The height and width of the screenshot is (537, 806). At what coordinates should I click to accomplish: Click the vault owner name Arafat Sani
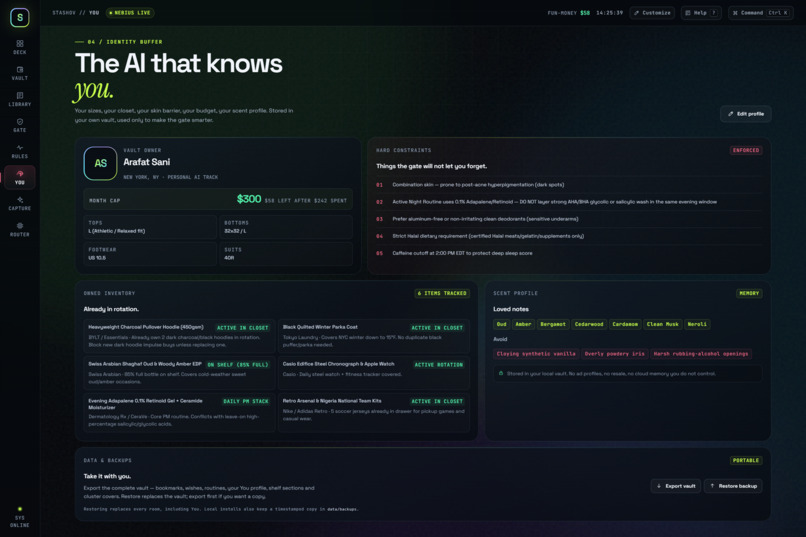coord(146,162)
